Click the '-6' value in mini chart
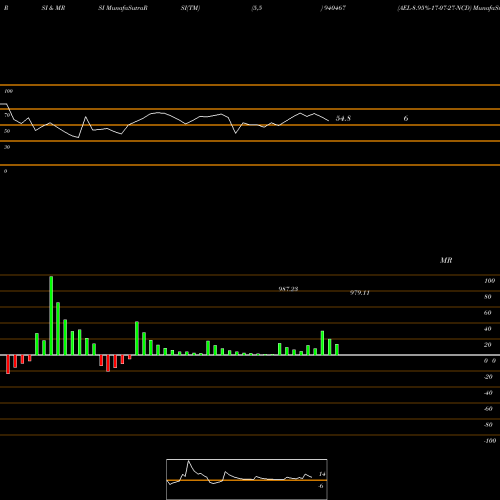 321,486
